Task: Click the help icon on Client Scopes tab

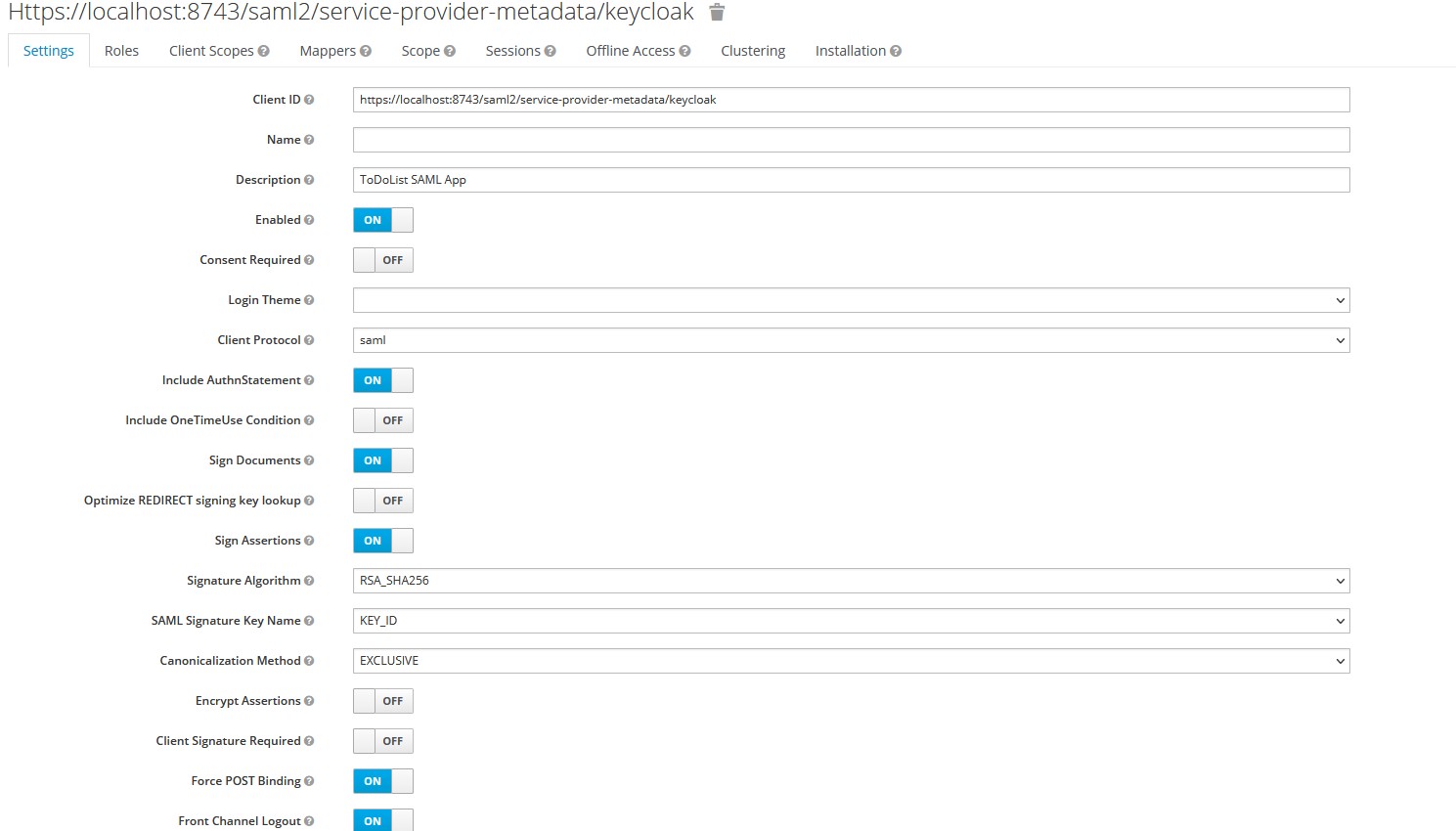Action: coord(262,50)
